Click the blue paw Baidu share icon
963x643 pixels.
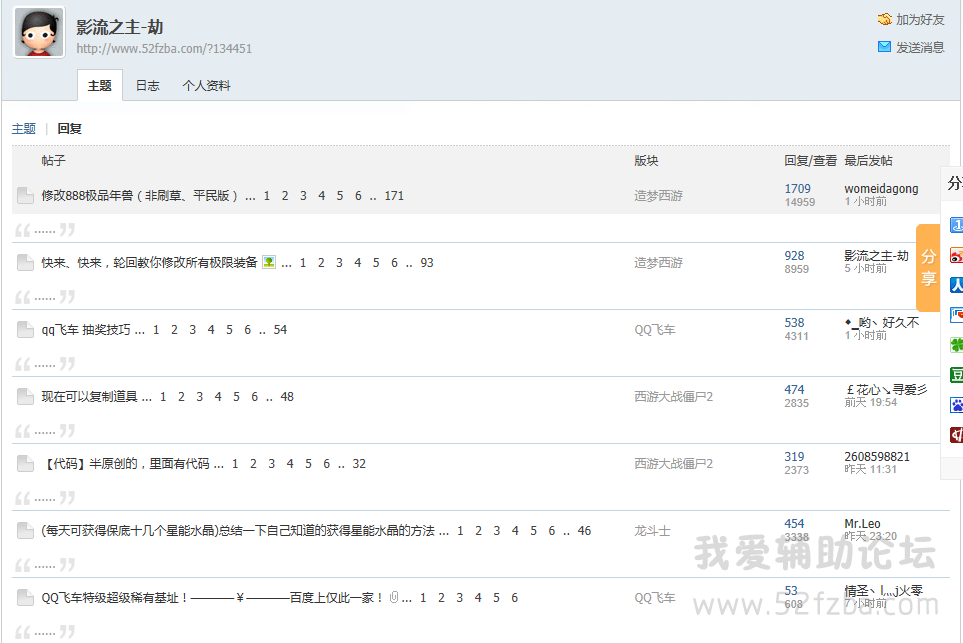(957, 405)
